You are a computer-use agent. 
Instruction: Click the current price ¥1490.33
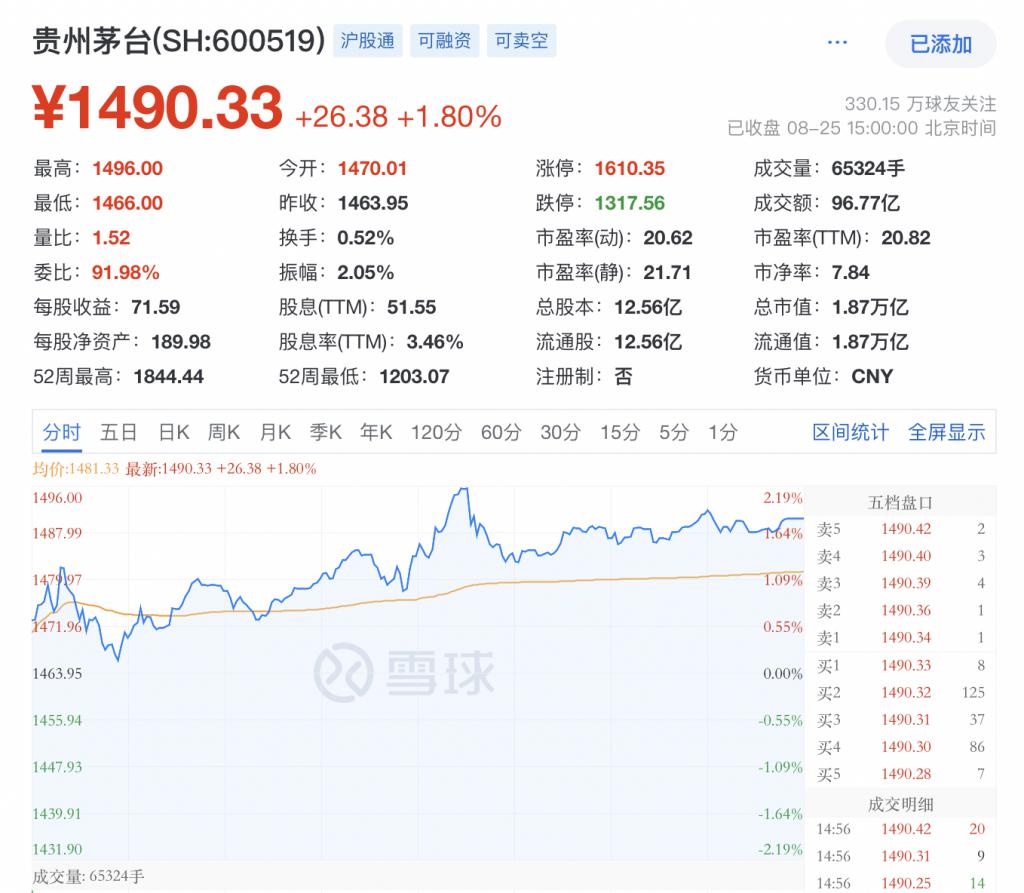click(157, 108)
